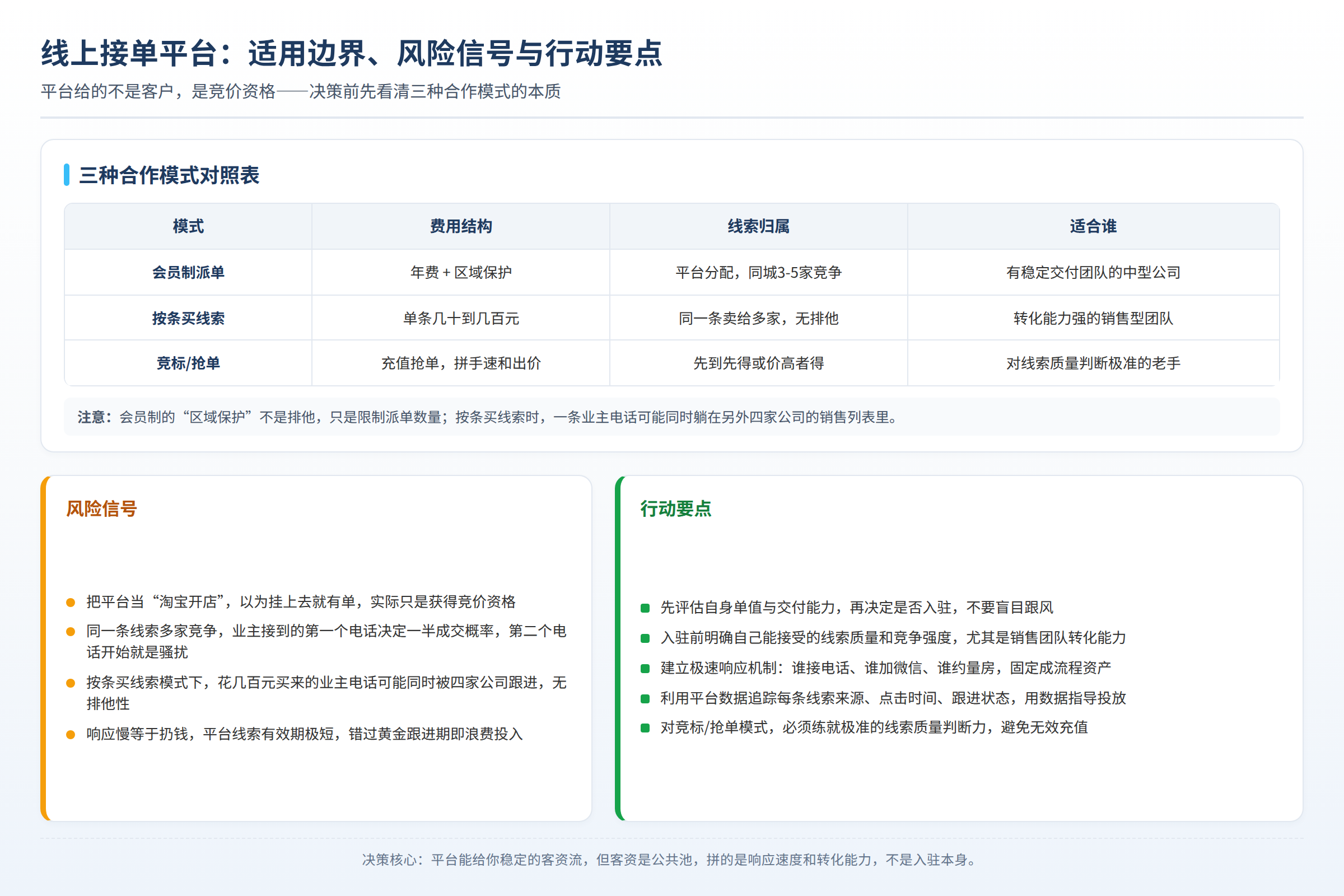The height and width of the screenshot is (896, 1344).
Task: Click the heading 三种合作模式对照表
Action: point(169,175)
